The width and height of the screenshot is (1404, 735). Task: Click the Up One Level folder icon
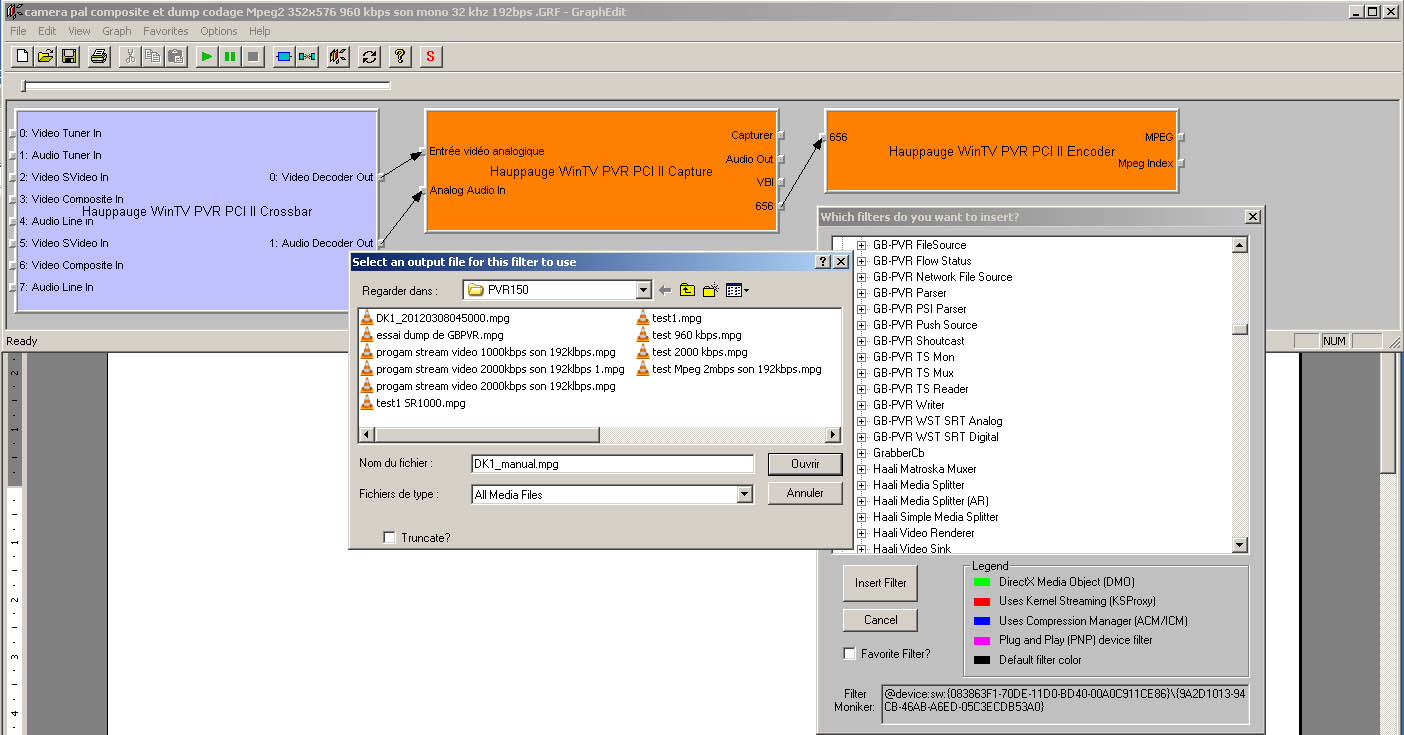[x=687, y=290]
